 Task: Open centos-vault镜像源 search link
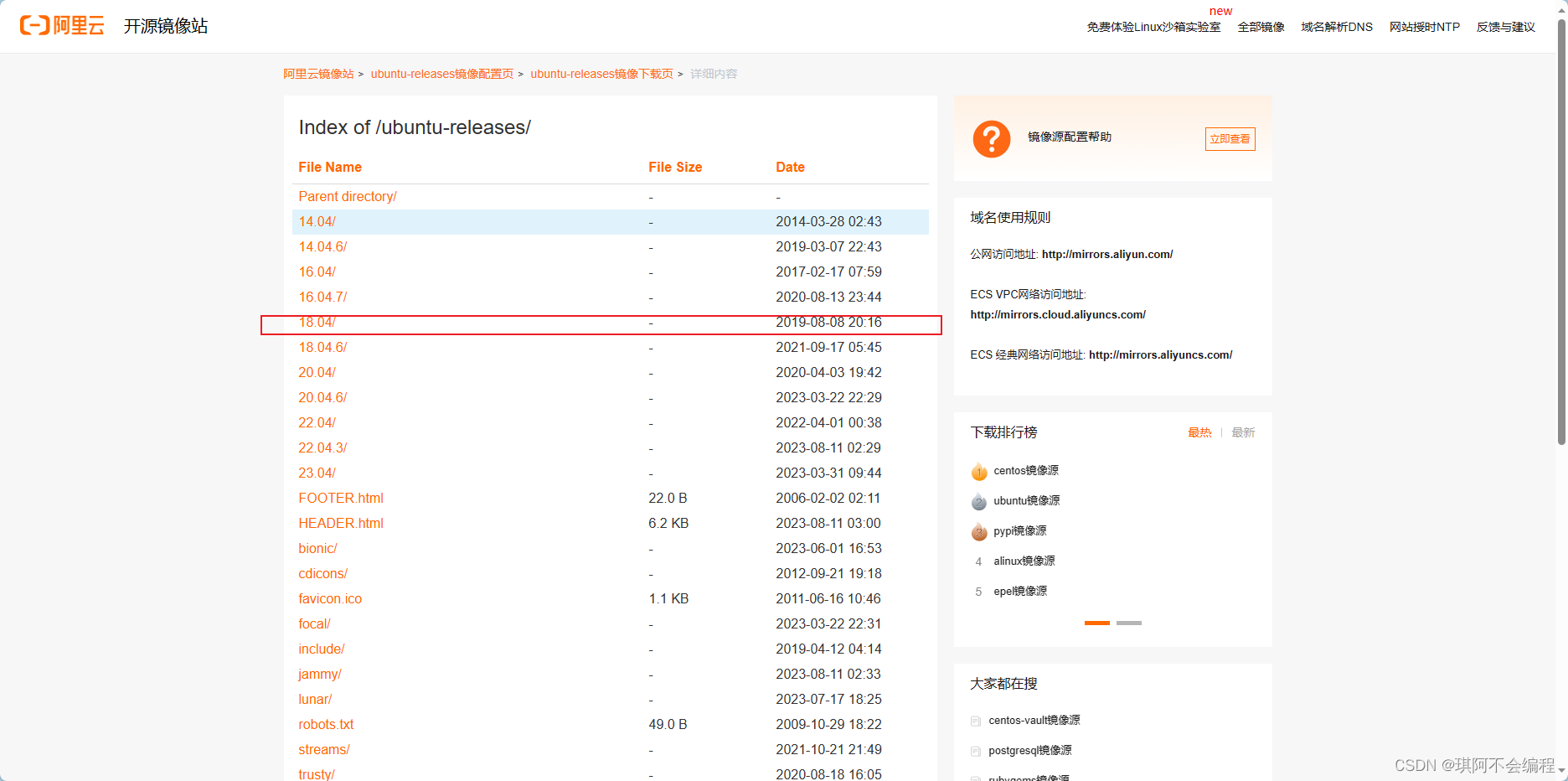[x=1034, y=721]
